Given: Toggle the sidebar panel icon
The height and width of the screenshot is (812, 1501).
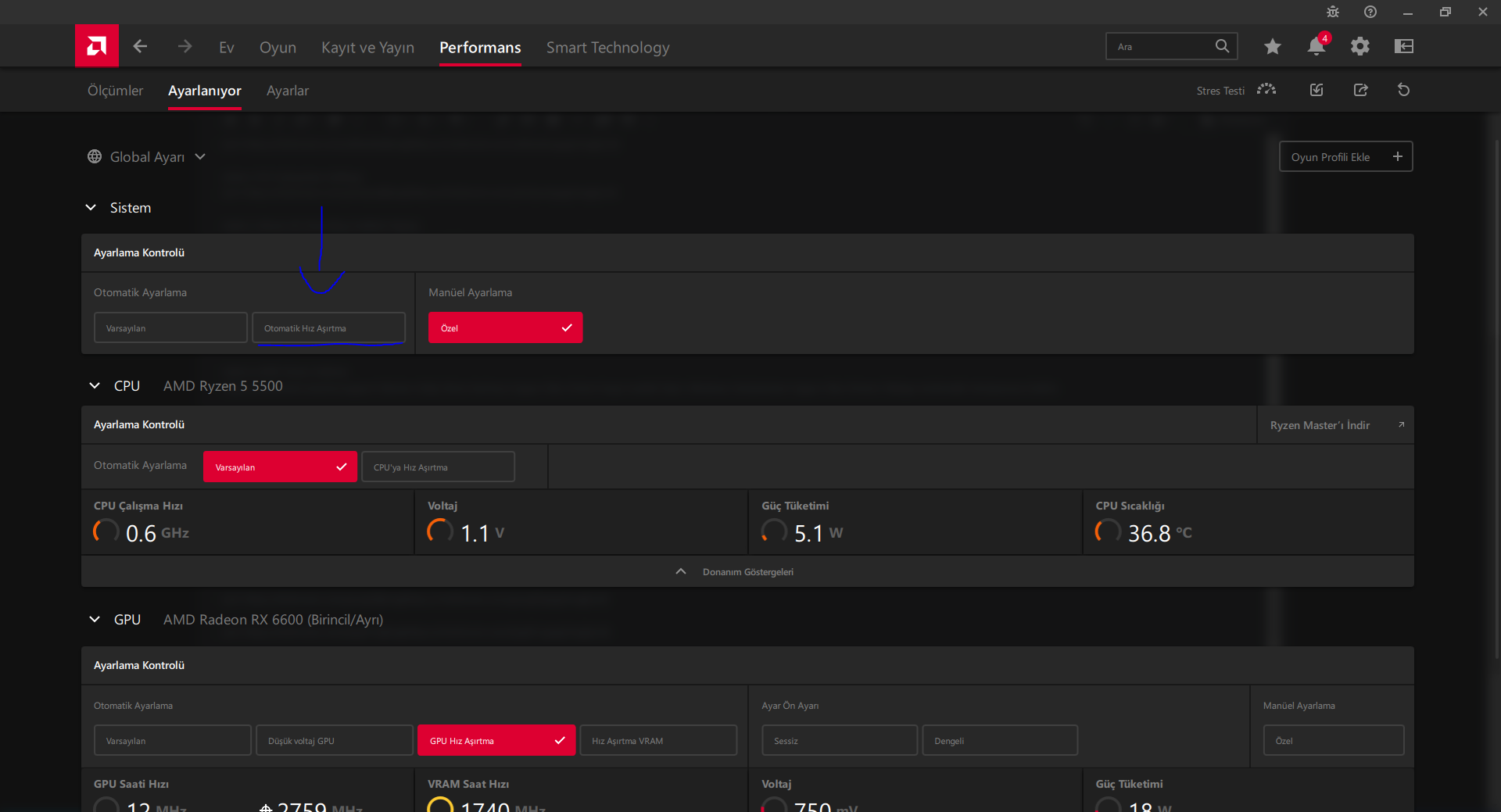Looking at the screenshot, I should point(1404,47).
